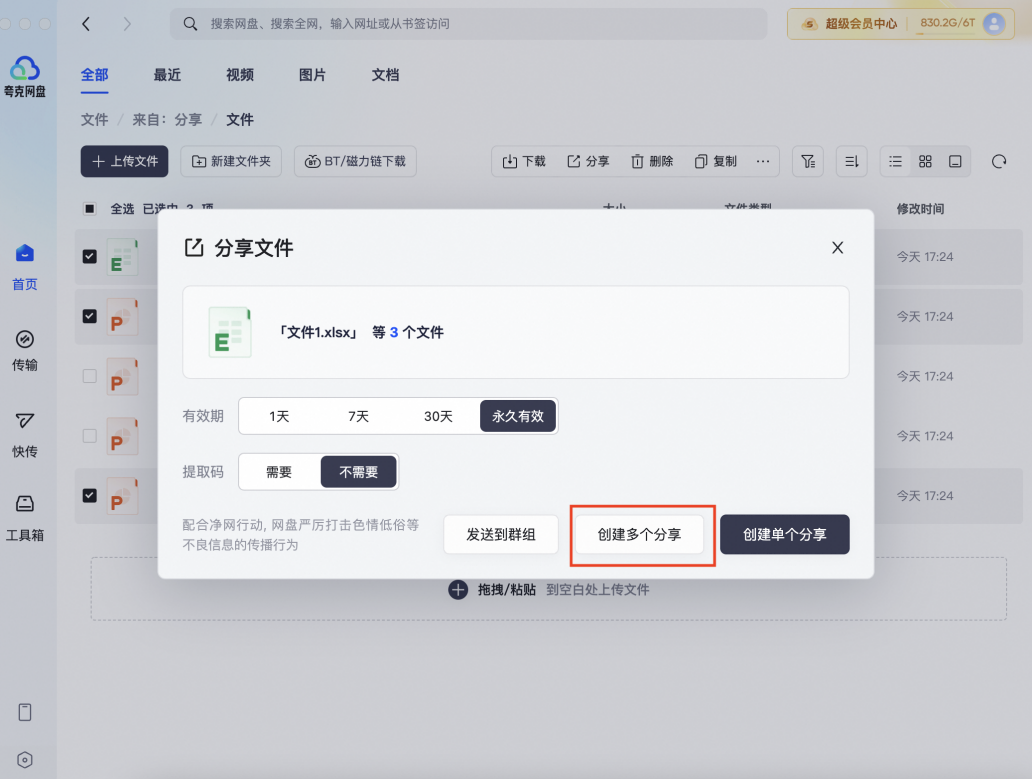Open the user avatar account menu
The image size is (1032, 779).
click(x=993, y=23)
